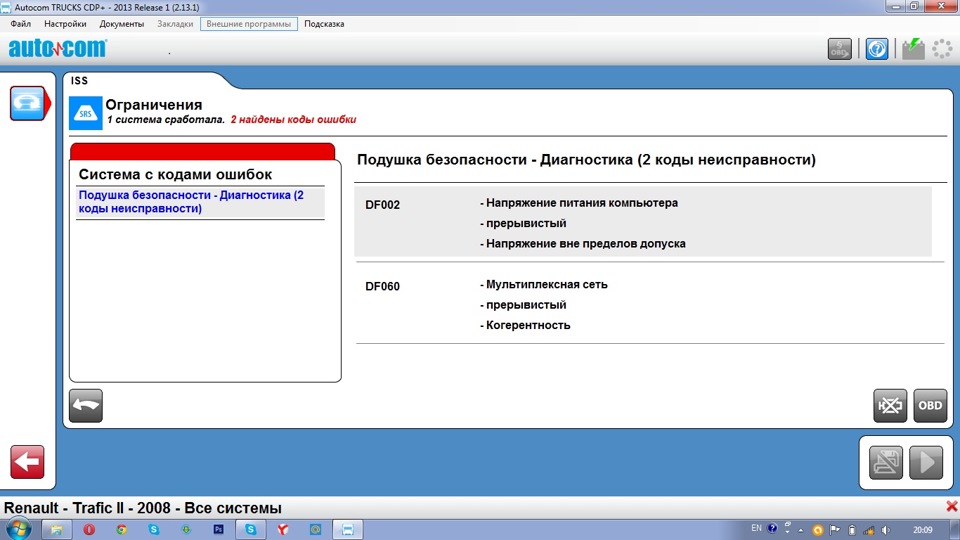Click Мультиплексная сеть text
The height and width of the screenshot is (540, 960).
click(x=547, y=285)
